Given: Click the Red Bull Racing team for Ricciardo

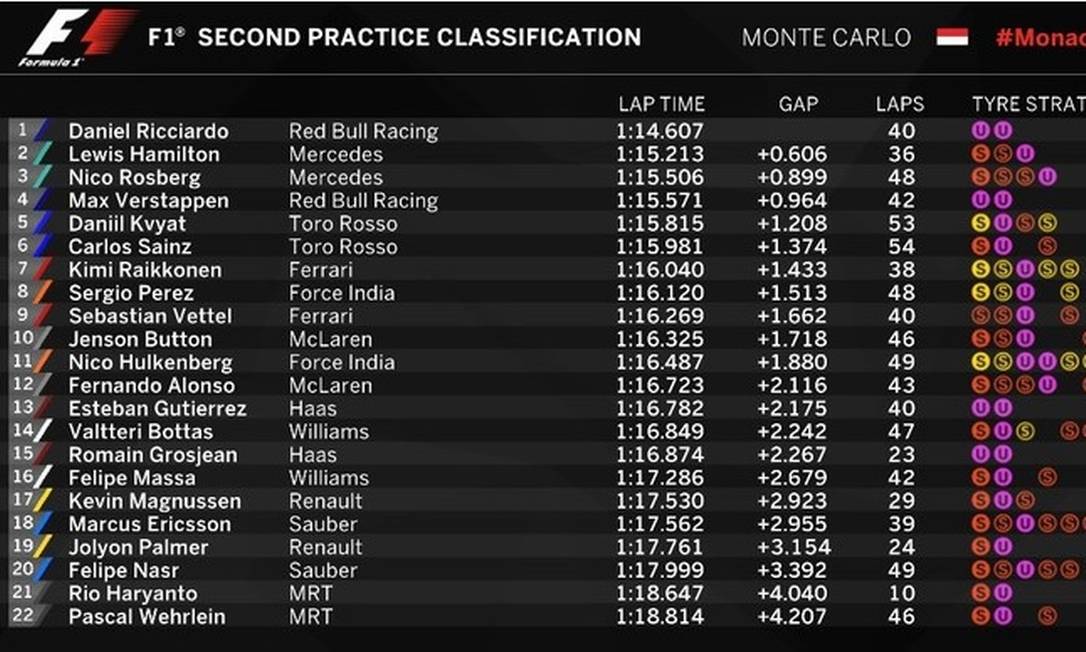Looking at the screenshot, I should click(363, 131).
